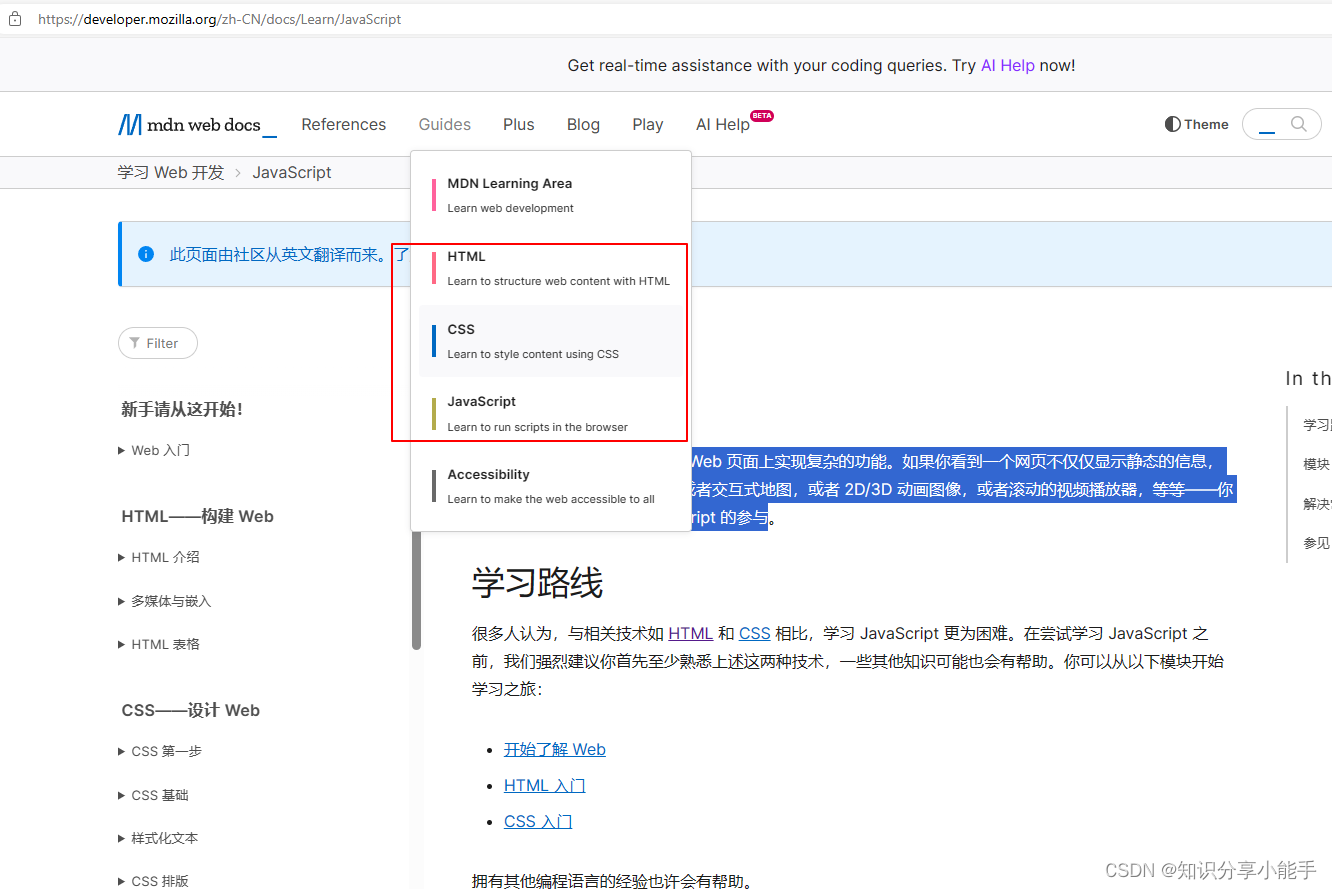Click the 学习 Web 开发 breadcrumb
The height and width of the screenshot is (889, 1332).
point(171,172)
